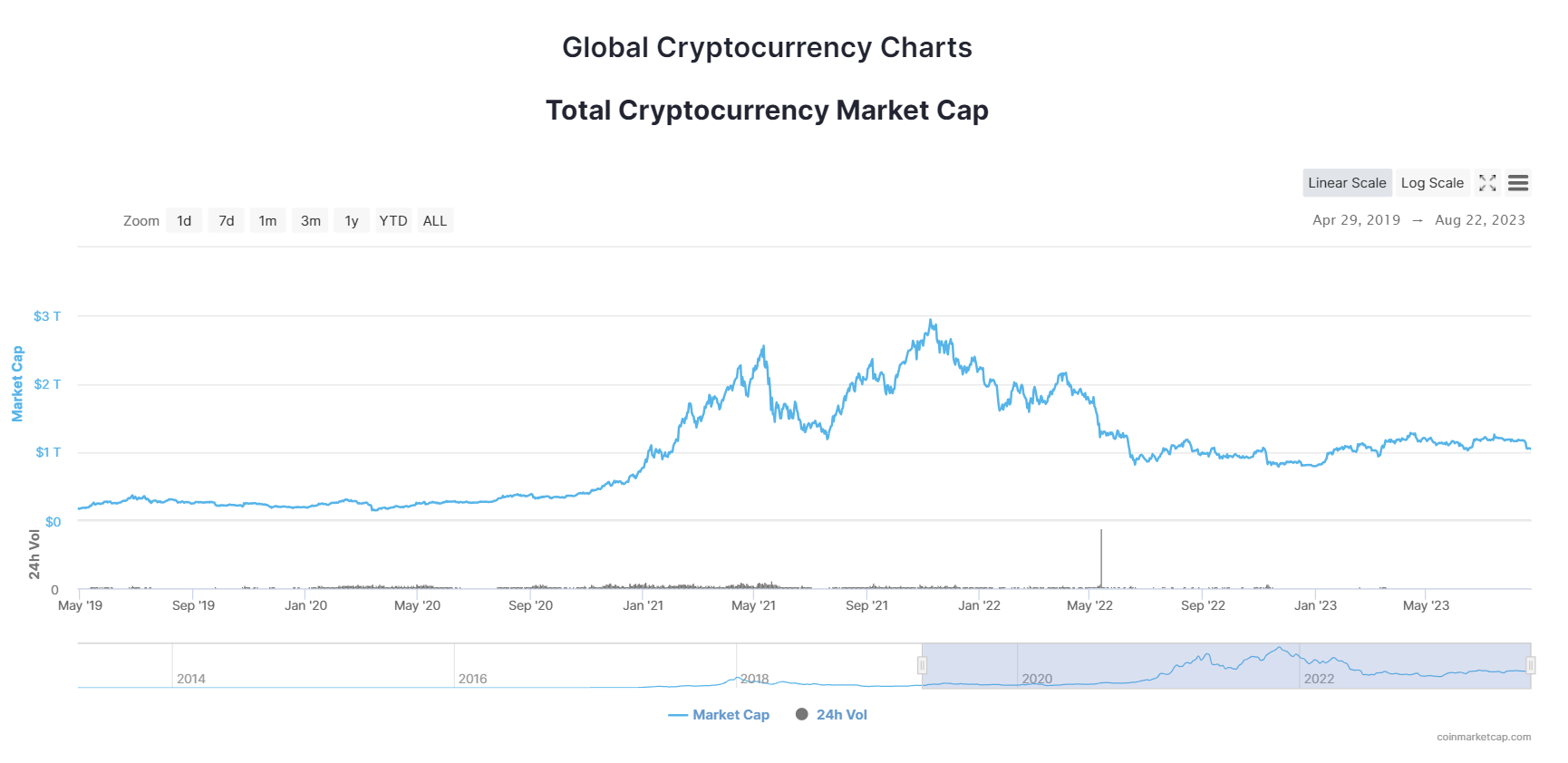Viewport: 1568px width, 763px height.
Task: Set zoom to 1d
Action: [x=184, y=221]
